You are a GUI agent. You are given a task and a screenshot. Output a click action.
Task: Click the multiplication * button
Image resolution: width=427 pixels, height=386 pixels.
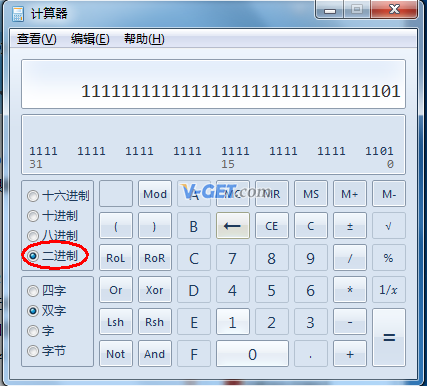click(350, 290)
